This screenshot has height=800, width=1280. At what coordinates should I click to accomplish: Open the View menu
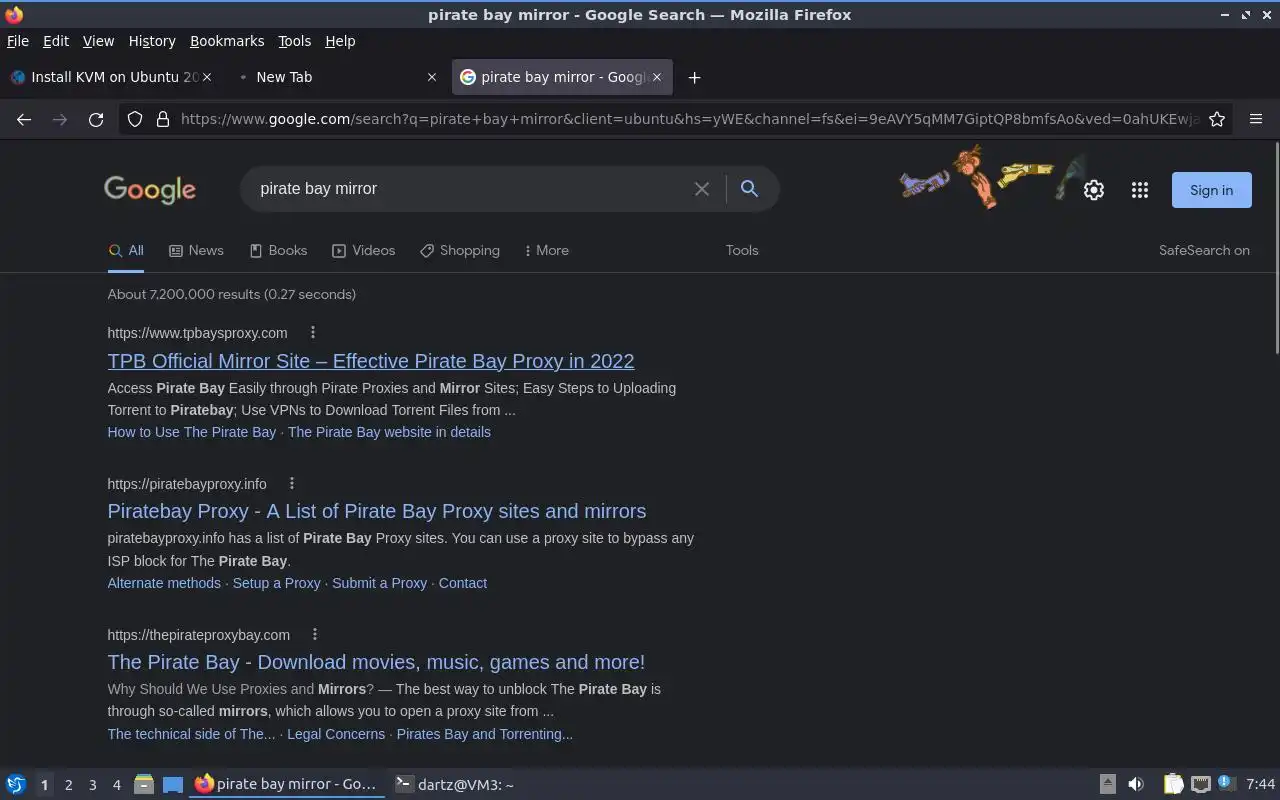98,41
